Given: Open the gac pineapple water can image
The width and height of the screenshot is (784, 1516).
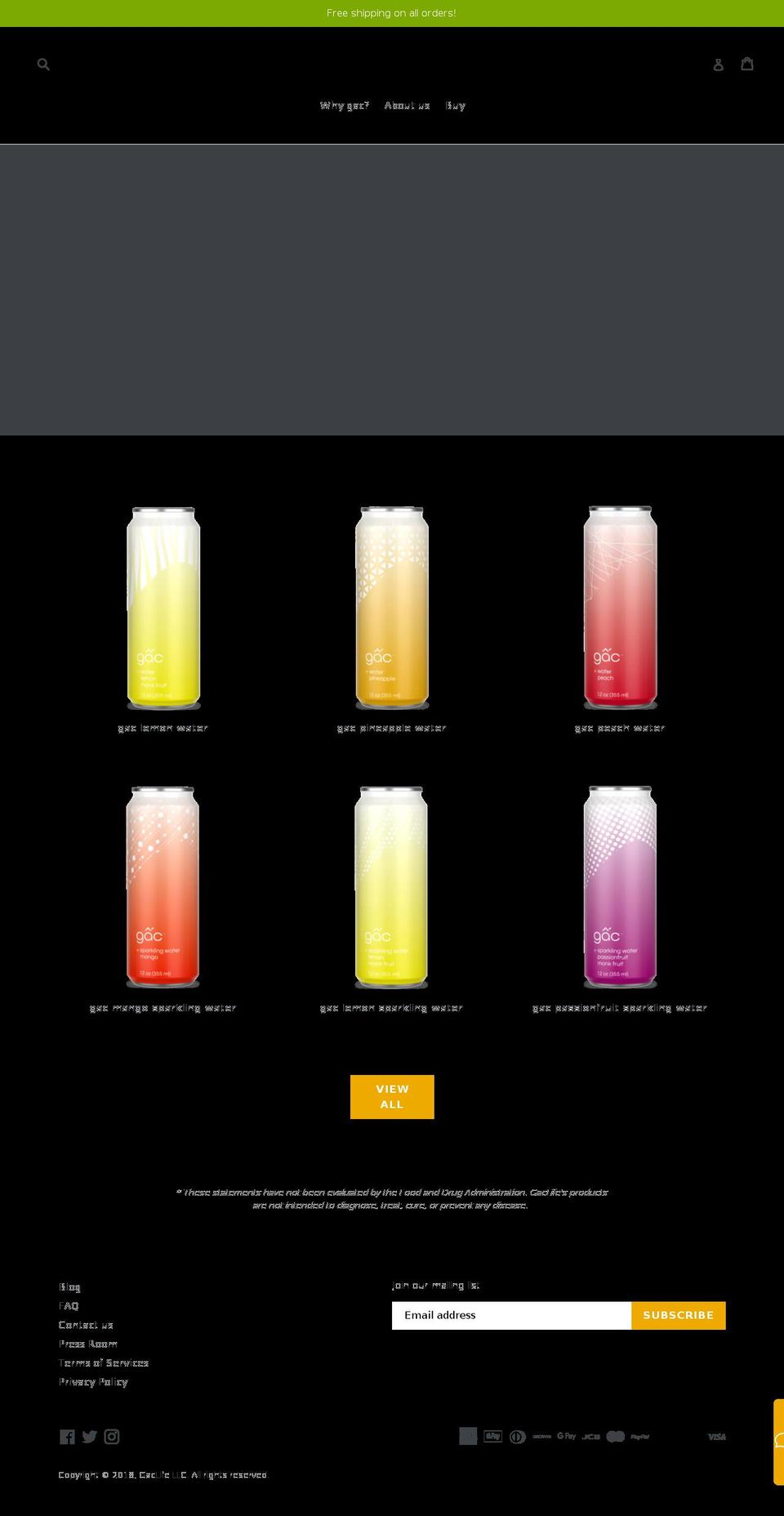Looking at the screenshot, I should [392, 609].
